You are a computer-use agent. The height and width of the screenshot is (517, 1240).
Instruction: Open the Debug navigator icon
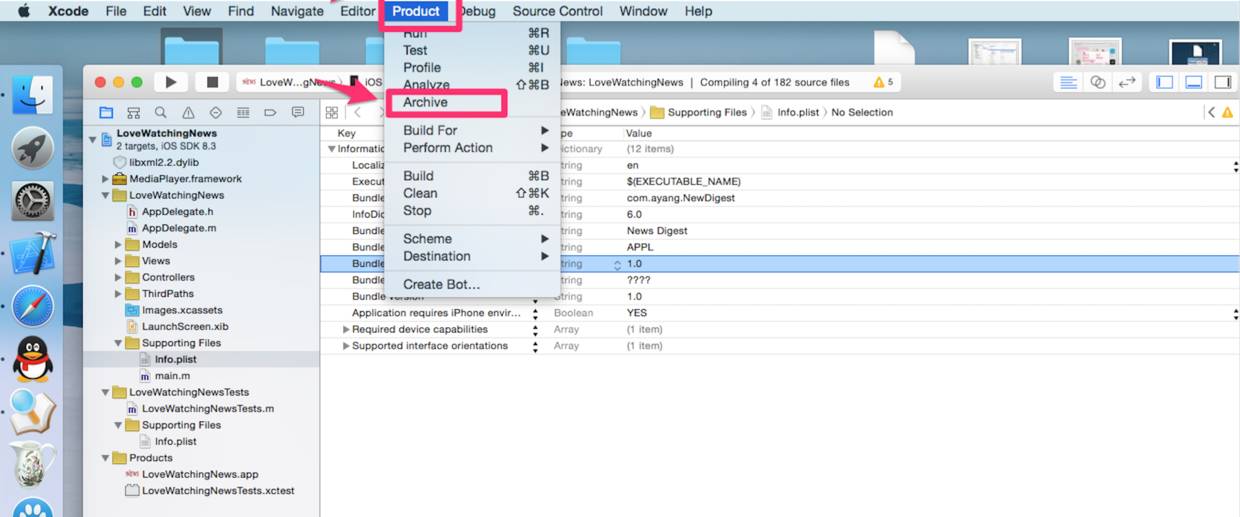click(x=242, y=113)
